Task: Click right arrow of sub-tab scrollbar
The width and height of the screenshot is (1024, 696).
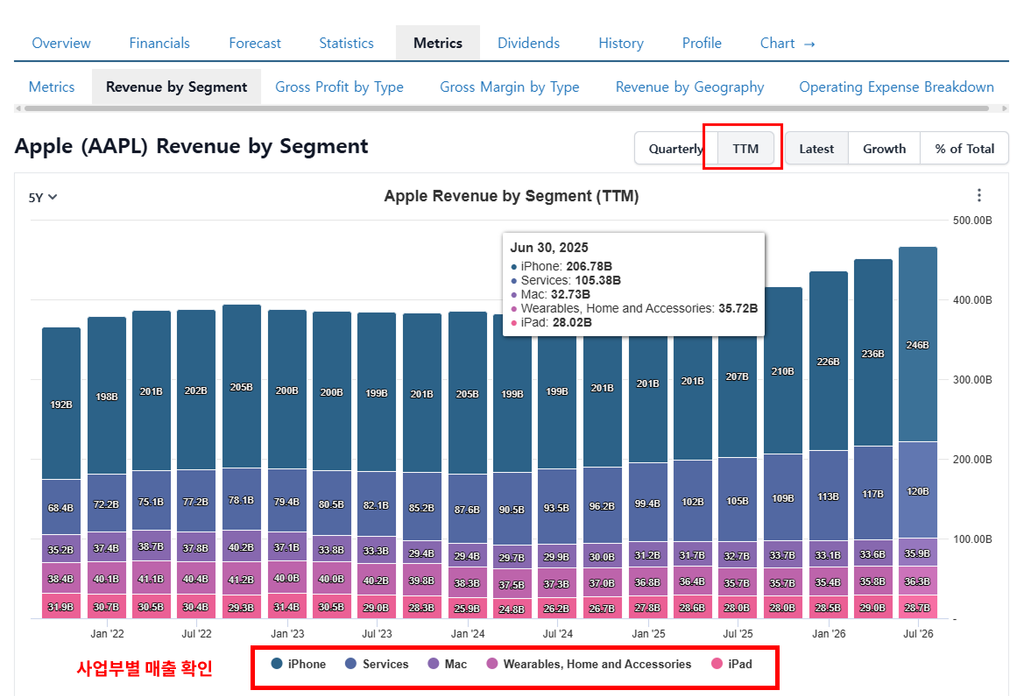Action: [x=1004, y=108]
